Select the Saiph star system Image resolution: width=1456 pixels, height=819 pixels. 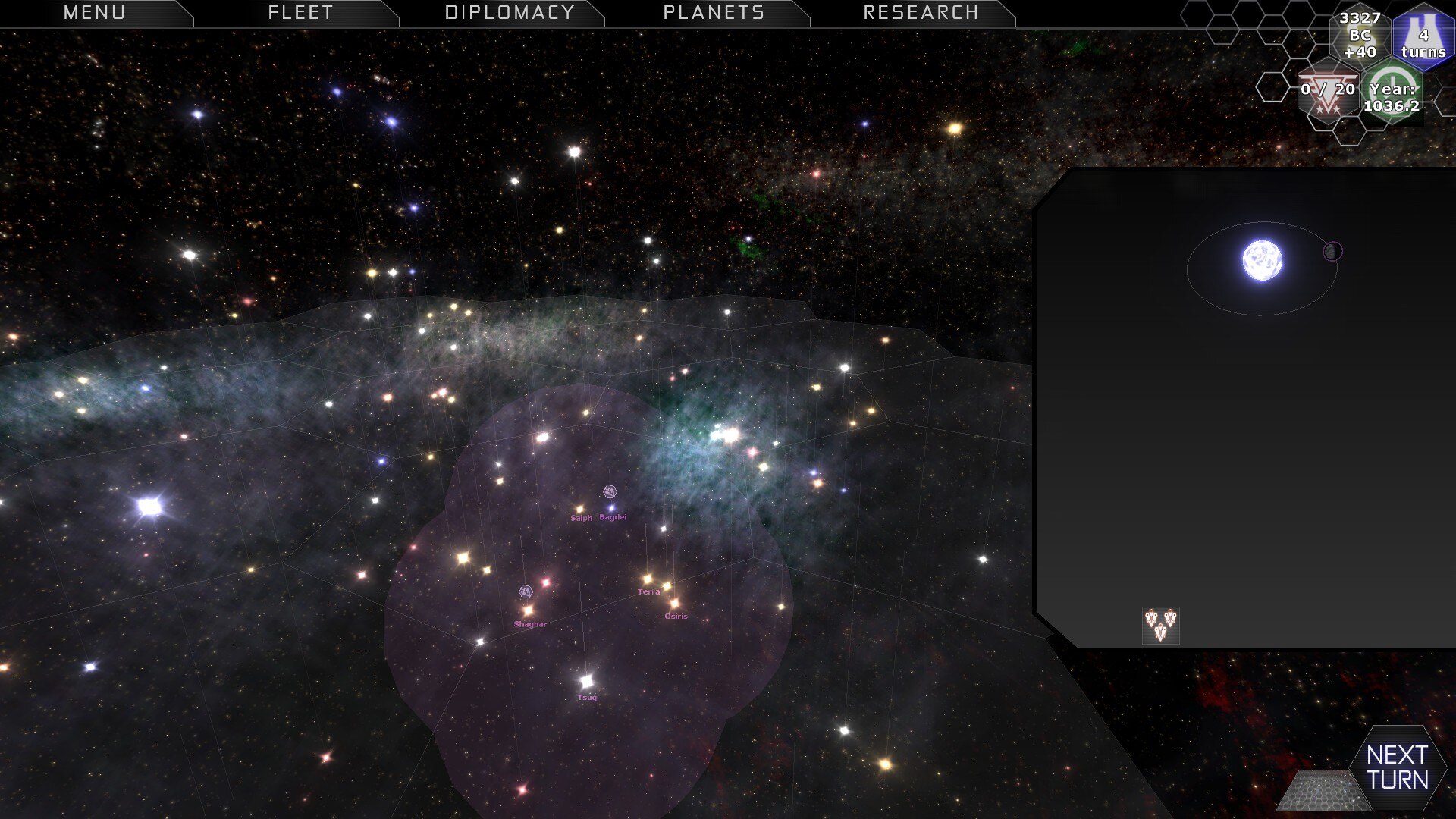[580, 508]
